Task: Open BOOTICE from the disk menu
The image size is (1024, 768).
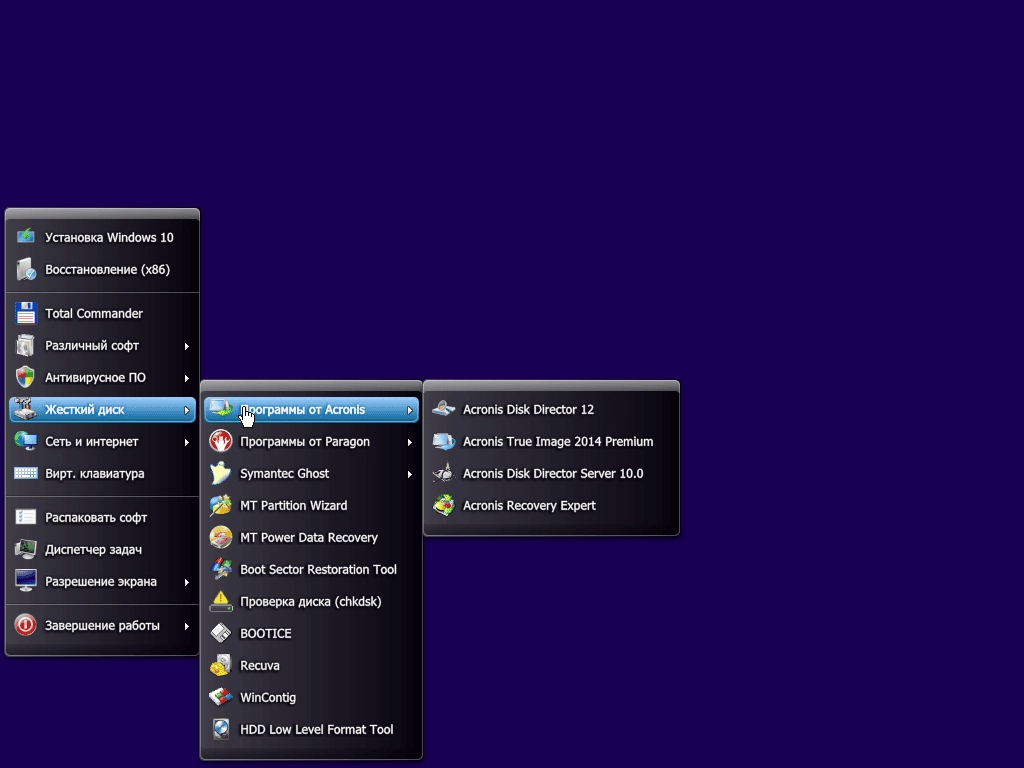Action: point(312,633)
